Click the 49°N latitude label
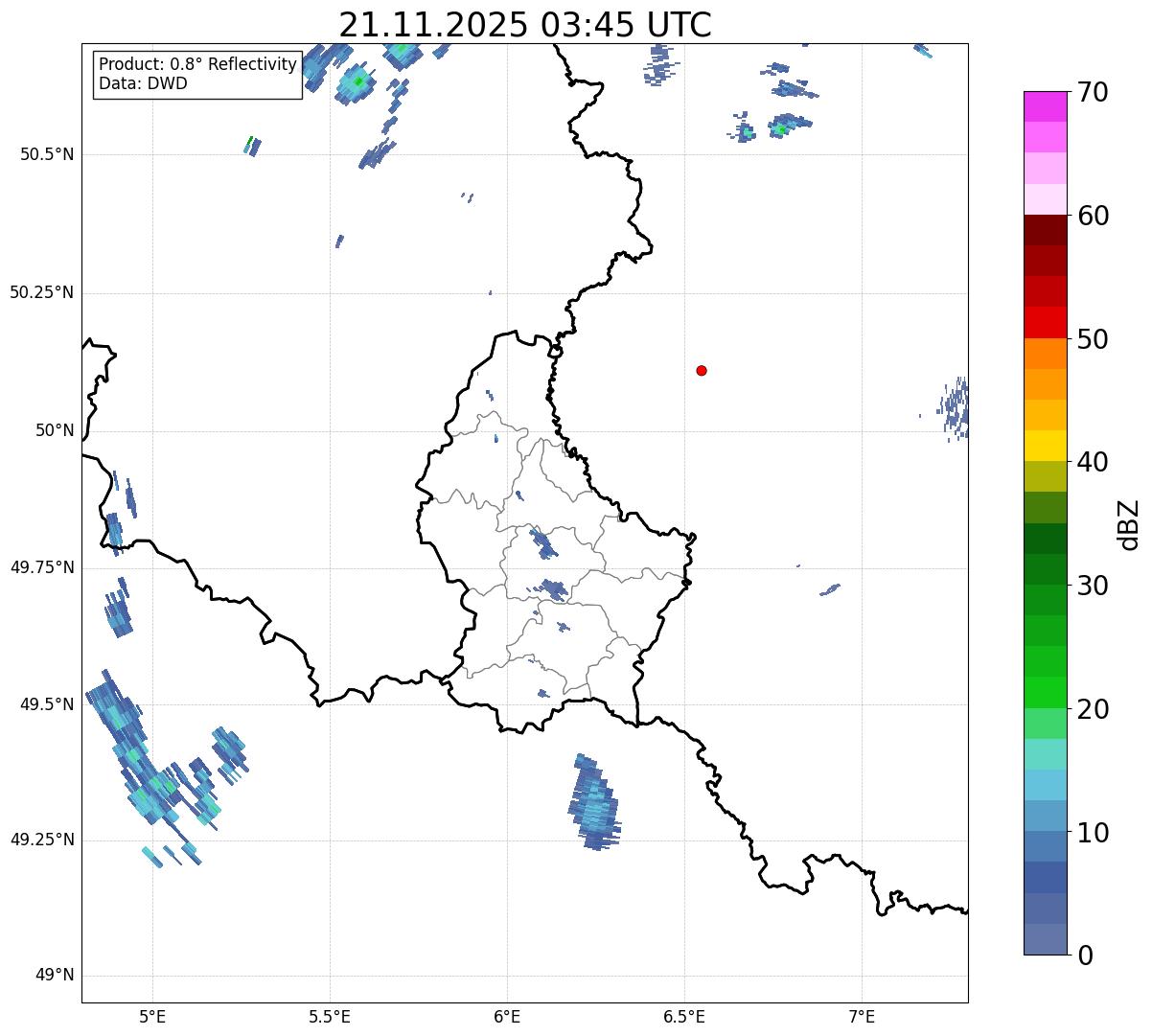1152x1036 pixels. [x=55, y=976]
